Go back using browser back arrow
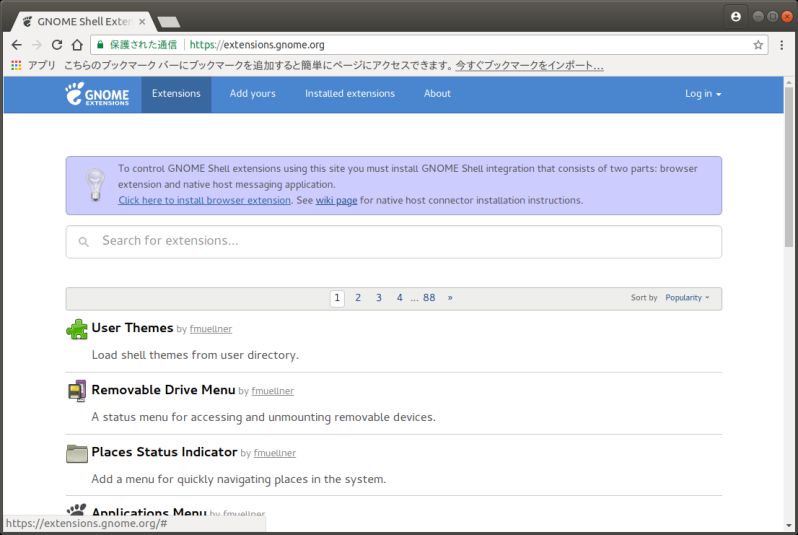The height and width of the screenshot is (535, 798). tap(16, 45)
